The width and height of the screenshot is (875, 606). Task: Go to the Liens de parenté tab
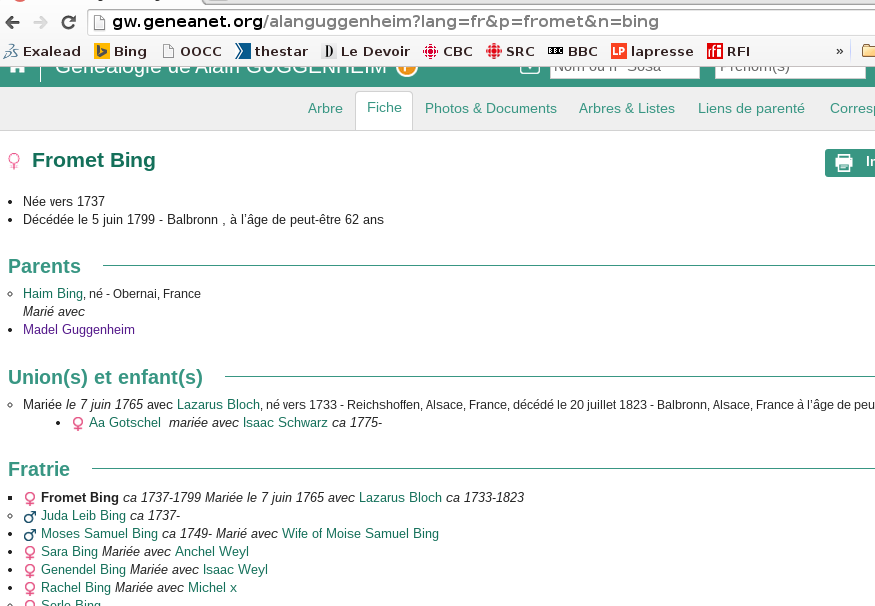tap(751, 109)
